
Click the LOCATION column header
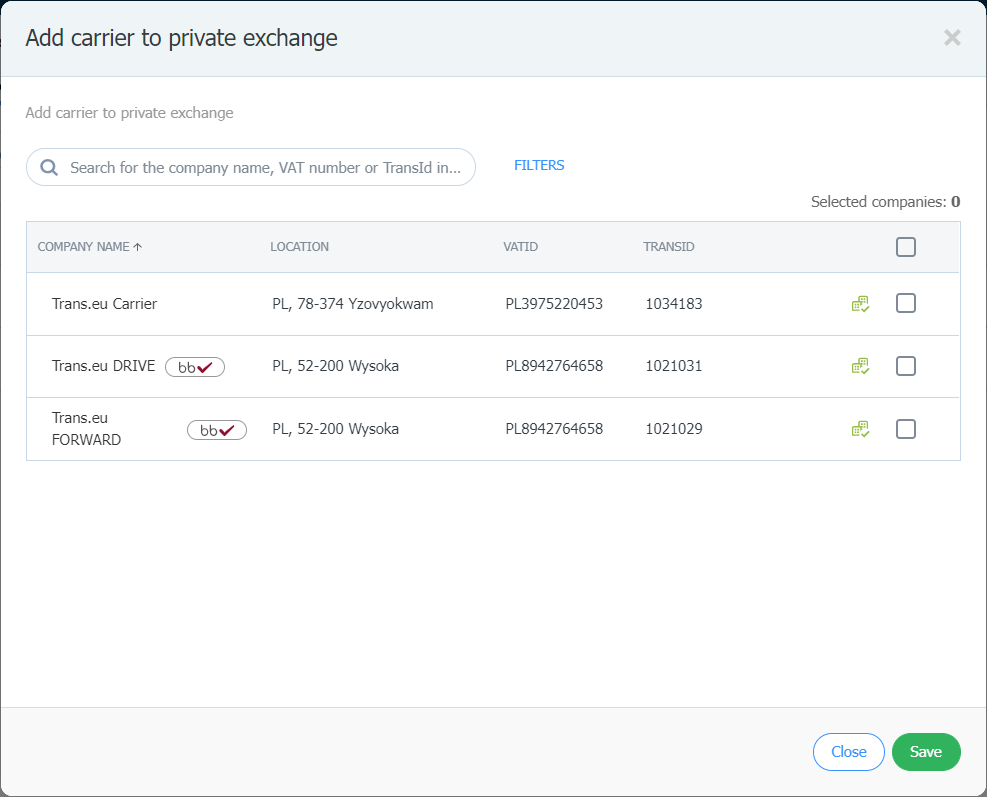coord(300,247)
